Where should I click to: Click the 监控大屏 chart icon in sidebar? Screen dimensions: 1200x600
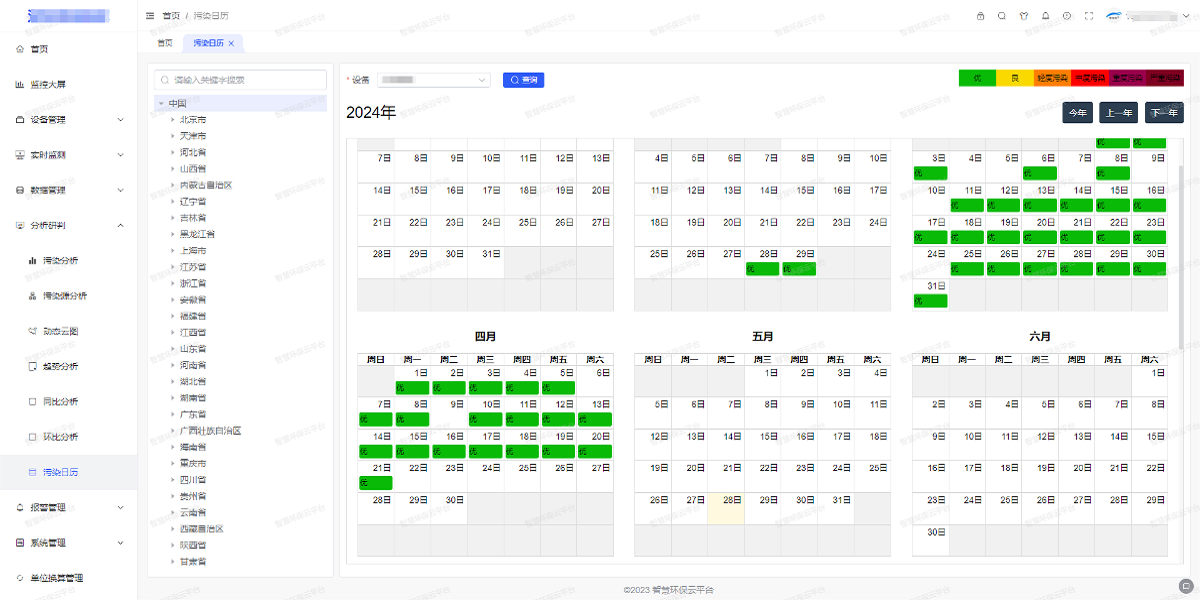click(x=20, y=84)
